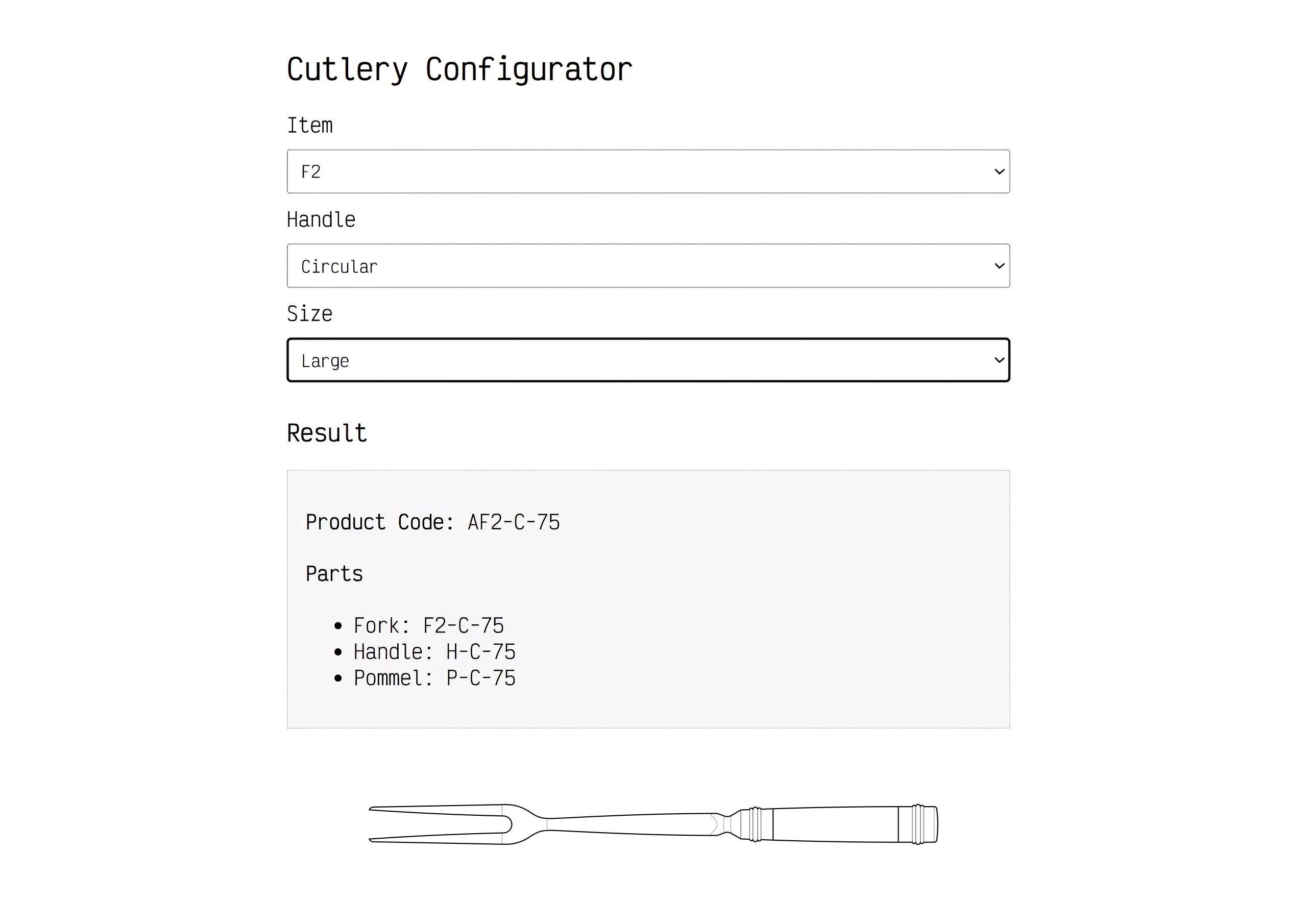Click the fork handle in the drawing
This screenshot has height=924, width=1307.
tap(836, 824)
